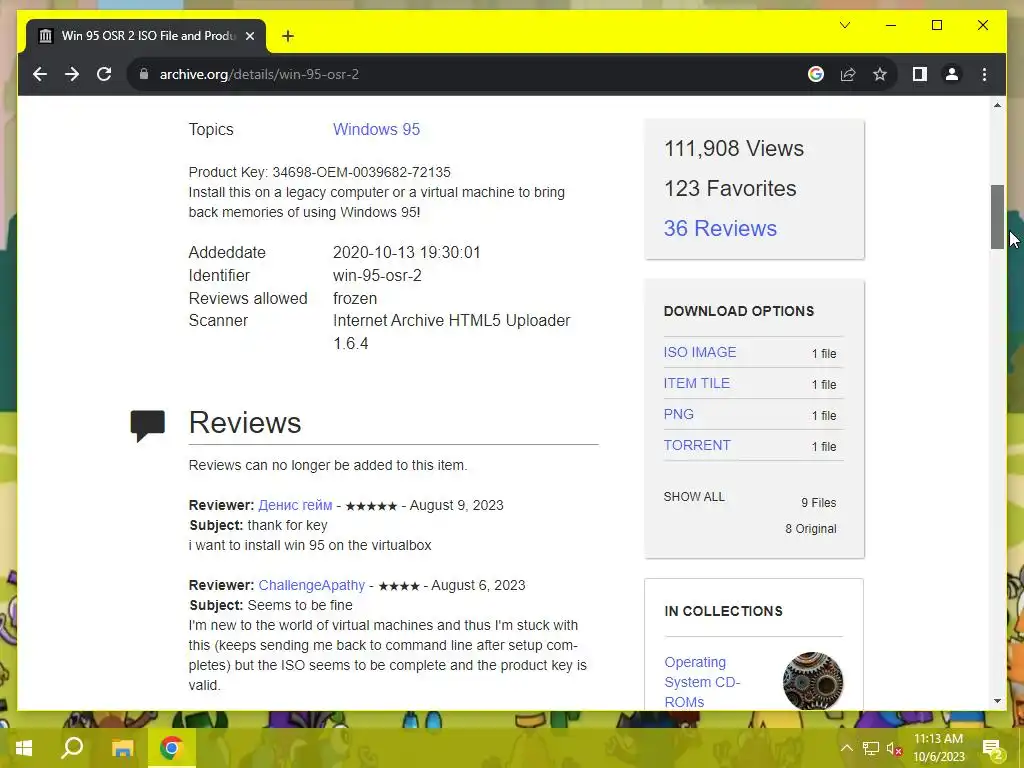
Task: Download the PNG file
Action: coord(679,414)
